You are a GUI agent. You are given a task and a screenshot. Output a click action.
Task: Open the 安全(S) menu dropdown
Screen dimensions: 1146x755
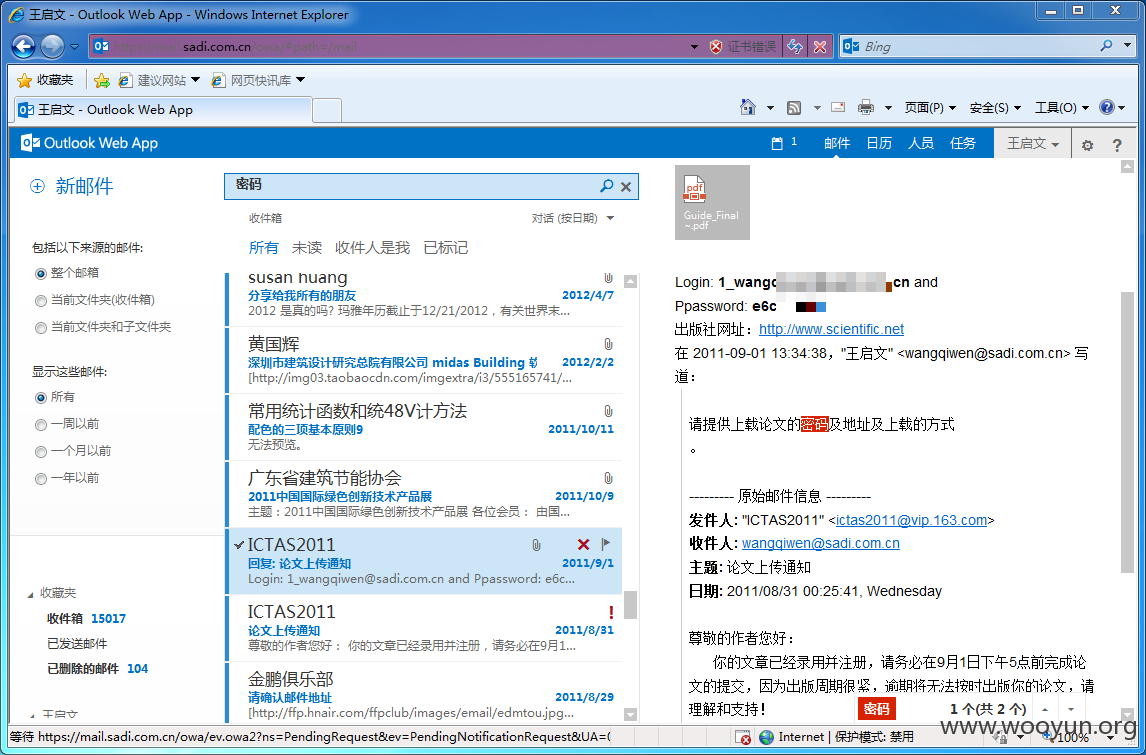click(995, 107)
